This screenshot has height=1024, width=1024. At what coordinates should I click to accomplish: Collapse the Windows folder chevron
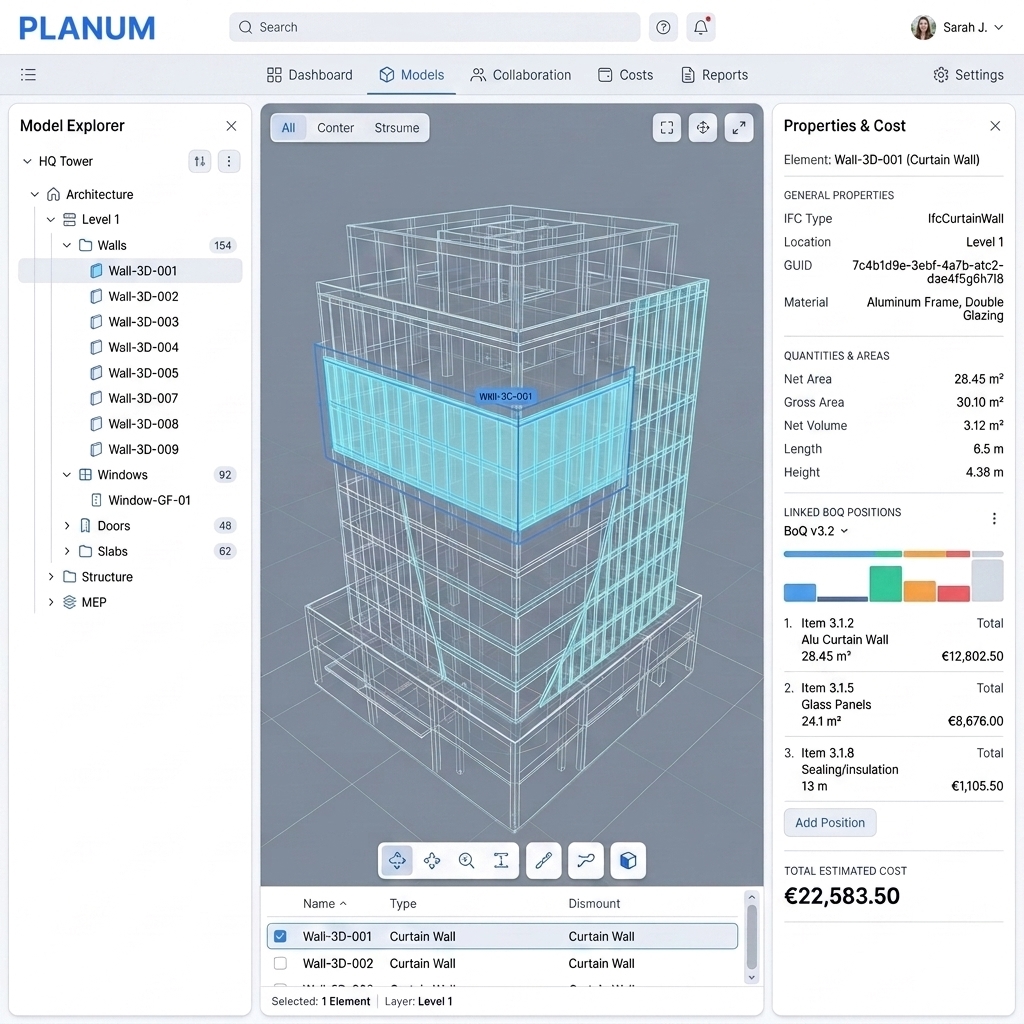[x=67, y=475]
